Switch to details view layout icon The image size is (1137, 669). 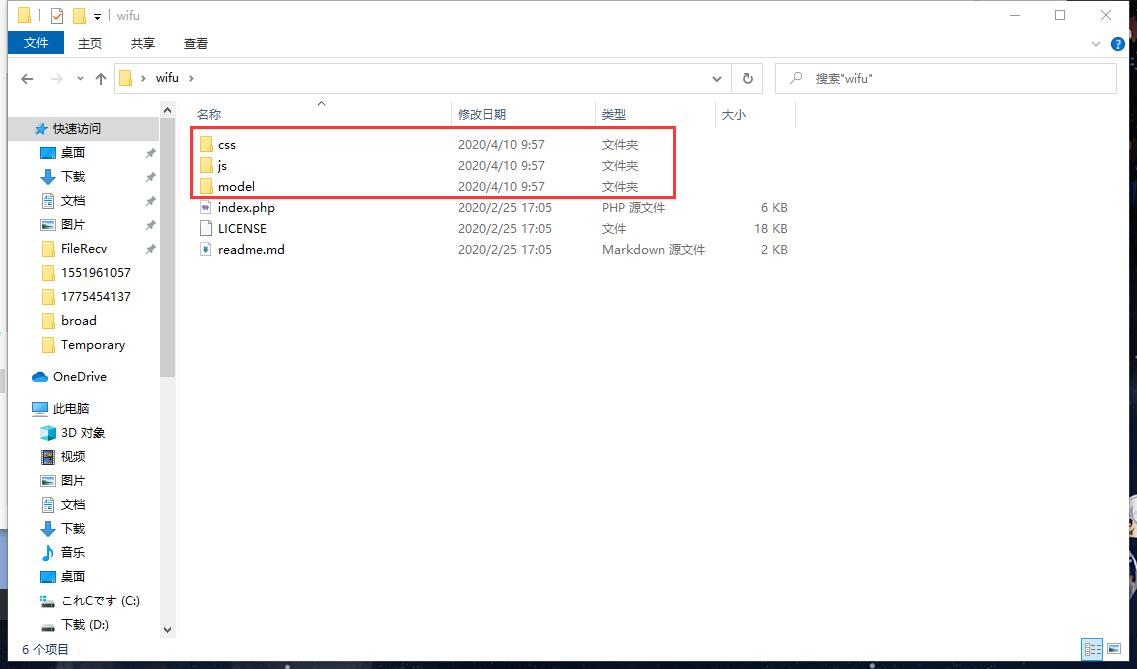[x=1091, y=649]
